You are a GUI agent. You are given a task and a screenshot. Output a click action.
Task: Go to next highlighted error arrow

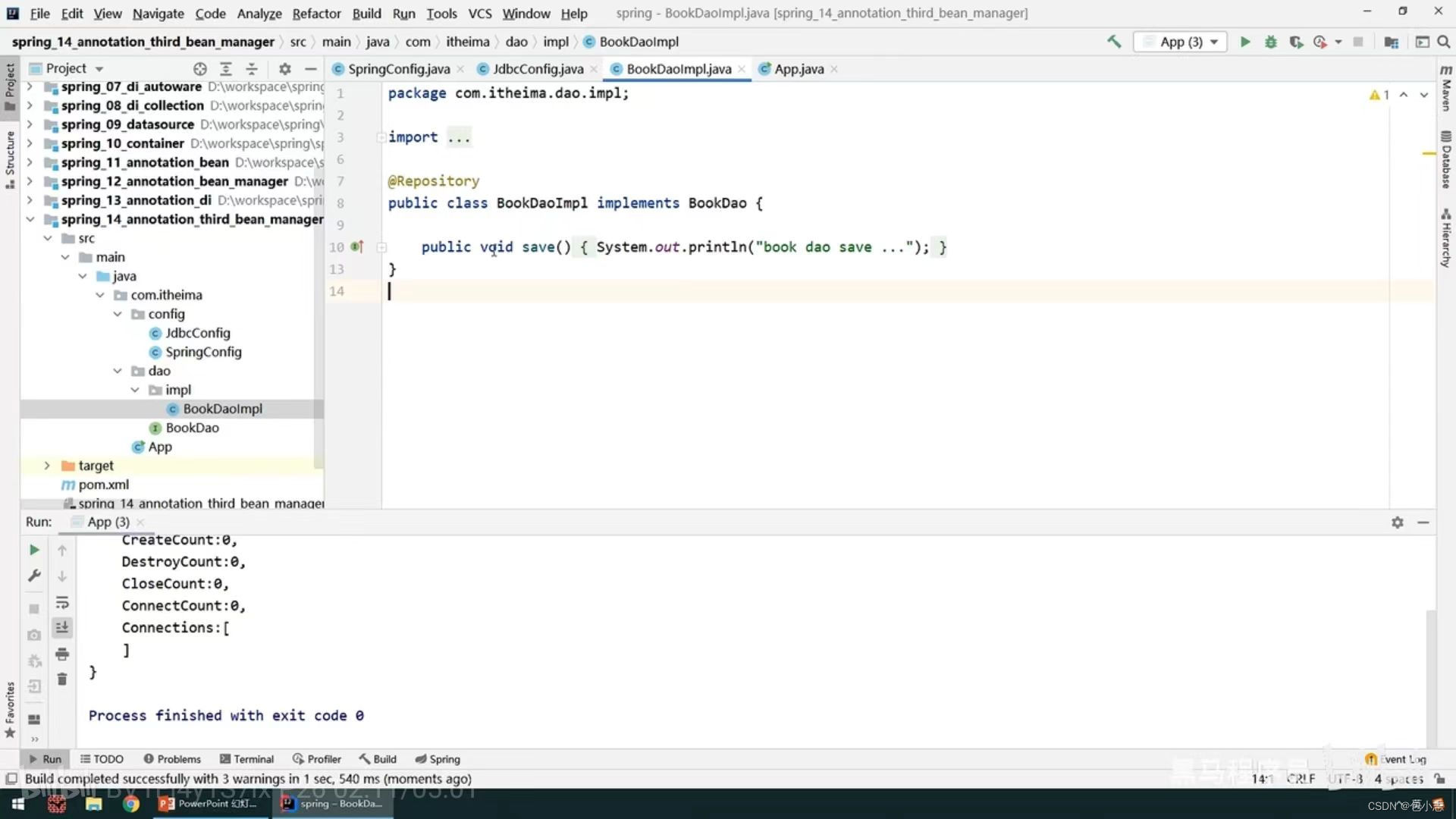(x=1424, y=95)
